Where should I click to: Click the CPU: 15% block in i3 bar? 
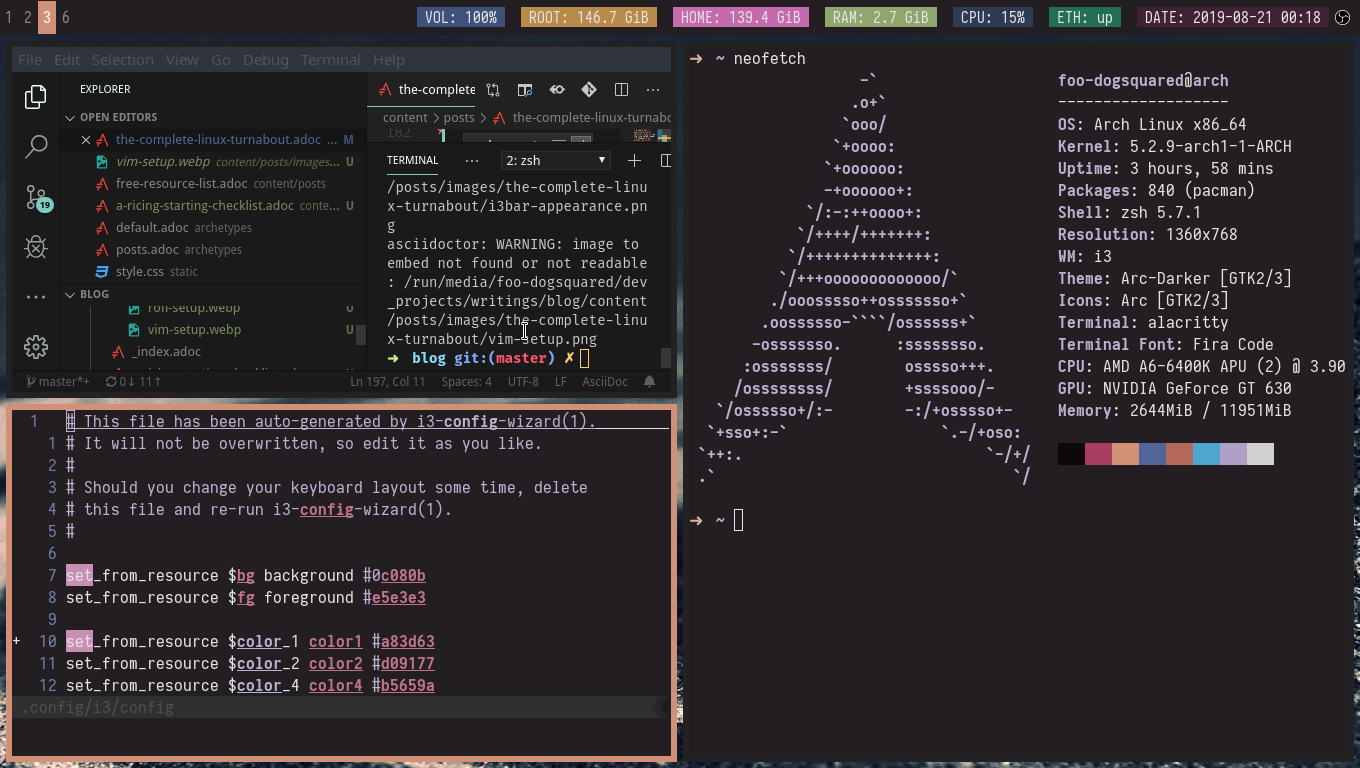click(993, 17)
